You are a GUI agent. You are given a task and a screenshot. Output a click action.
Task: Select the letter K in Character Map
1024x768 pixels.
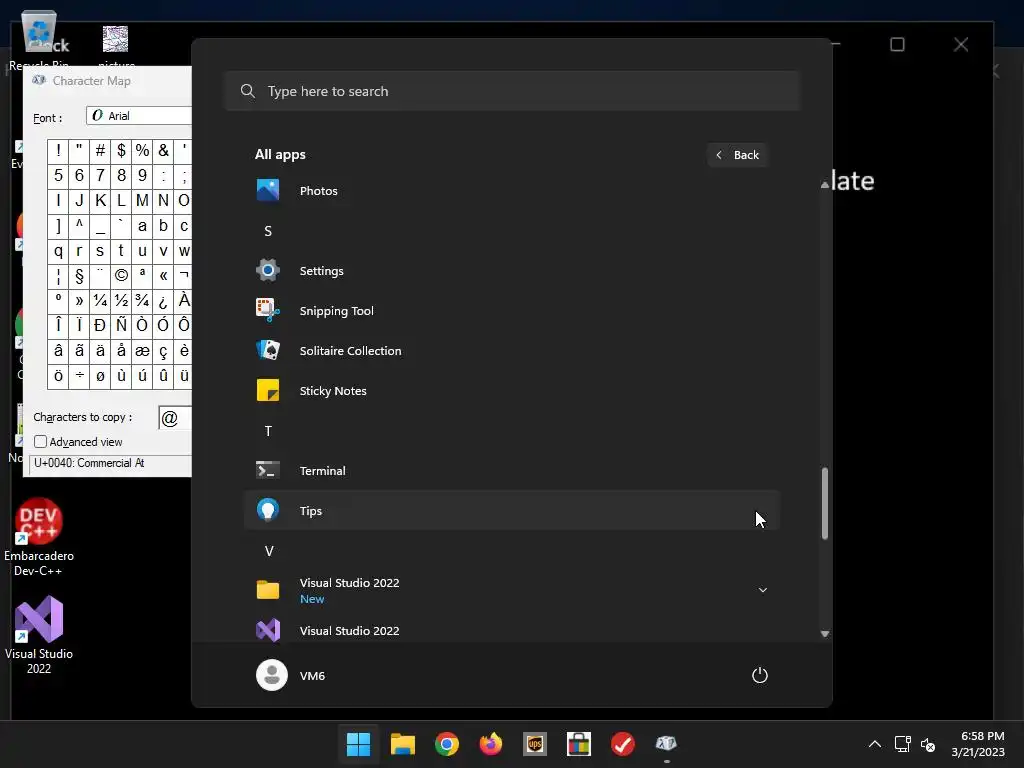(100, 200)
